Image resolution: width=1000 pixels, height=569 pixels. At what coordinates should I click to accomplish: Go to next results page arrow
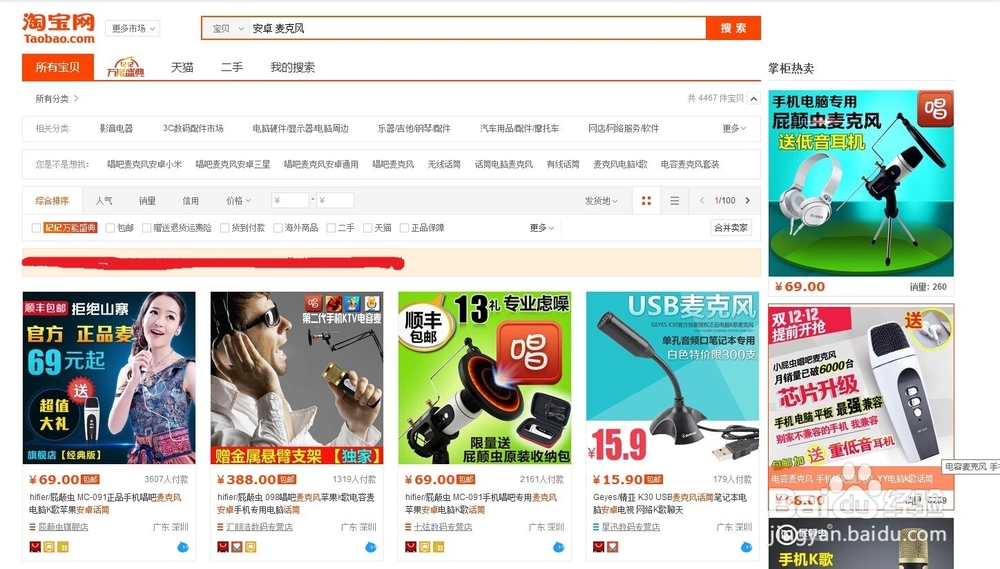748,200
